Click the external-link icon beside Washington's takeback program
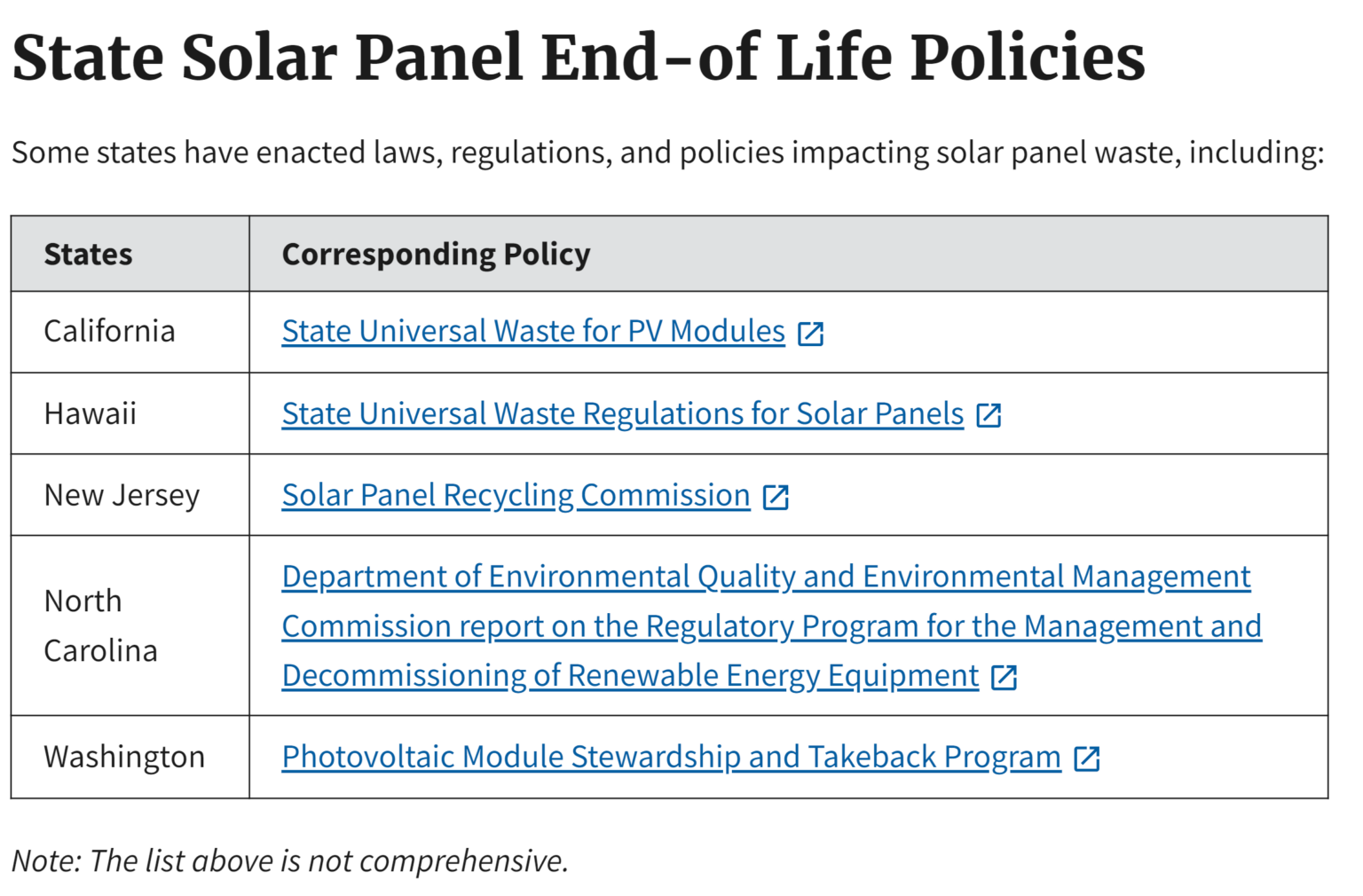The width and height of the screenshot is (1363, 896). [1087, 758]
